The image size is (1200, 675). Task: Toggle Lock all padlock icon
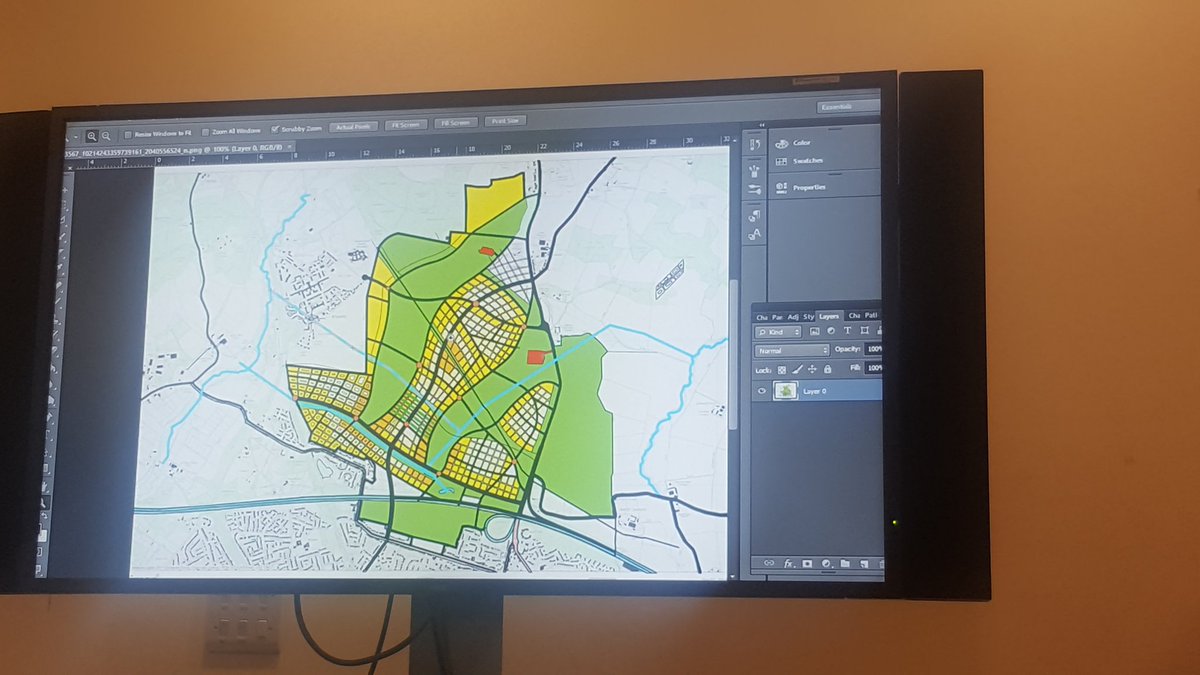click(x=827, y=369)
